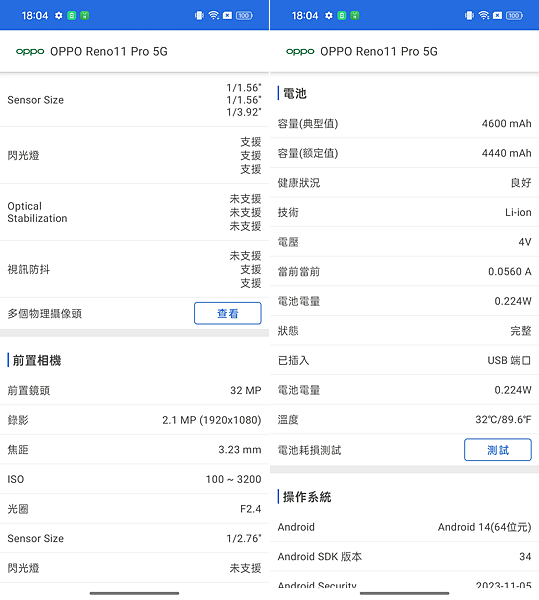Tap first green app notification icon, left status bar
The image size is (539, 600).
pyautogui.click(x=72, y=16)
